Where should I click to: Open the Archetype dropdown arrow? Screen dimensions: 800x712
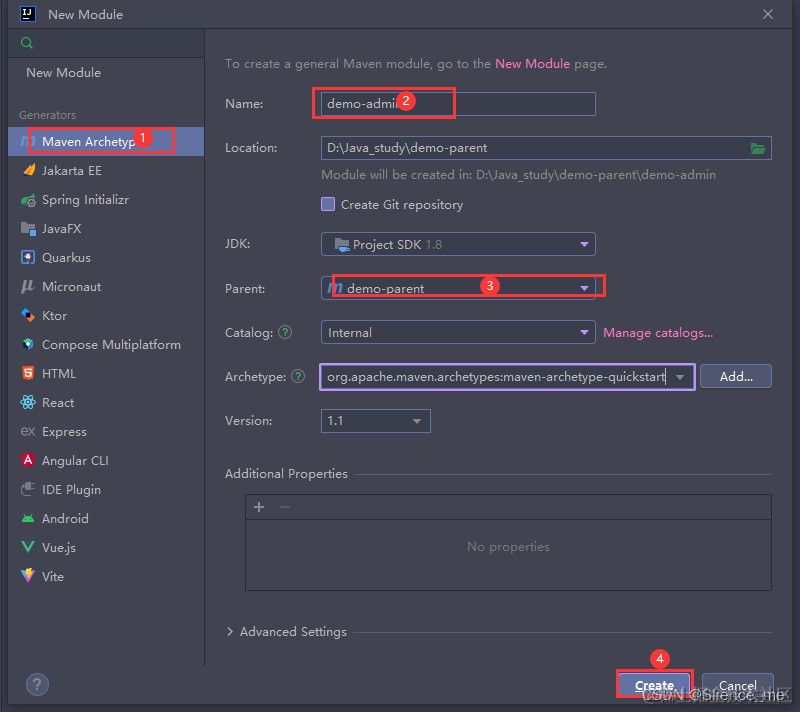pyautogui.click(x=680, y=377)
